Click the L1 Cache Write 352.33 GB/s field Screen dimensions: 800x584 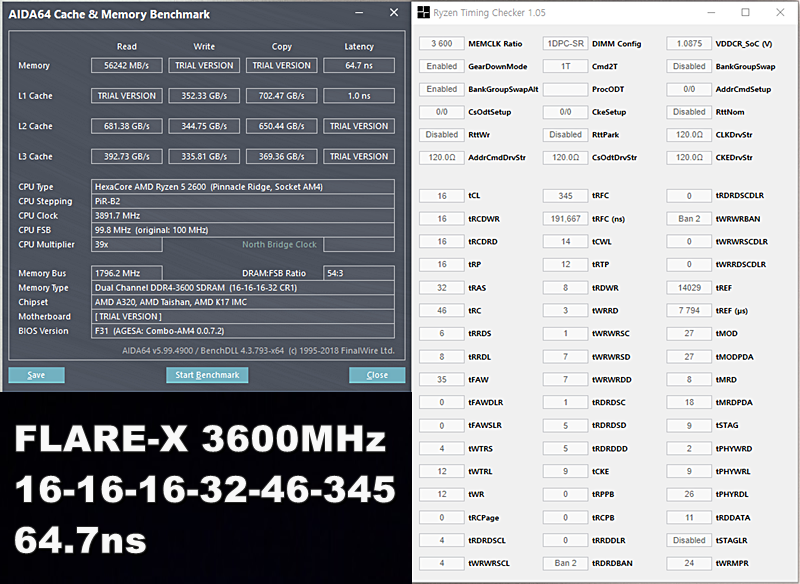(x=204, y=96)
